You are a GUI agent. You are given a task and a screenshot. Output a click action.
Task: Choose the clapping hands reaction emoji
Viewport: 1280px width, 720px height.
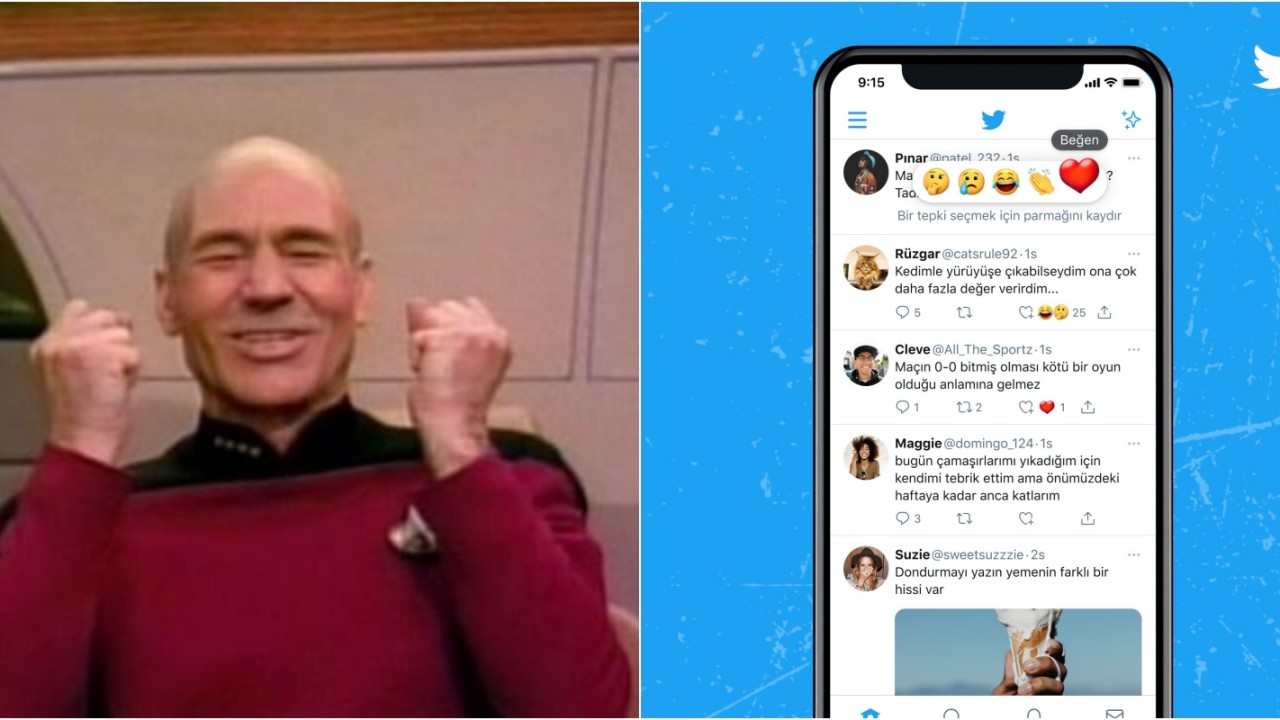1041,181
